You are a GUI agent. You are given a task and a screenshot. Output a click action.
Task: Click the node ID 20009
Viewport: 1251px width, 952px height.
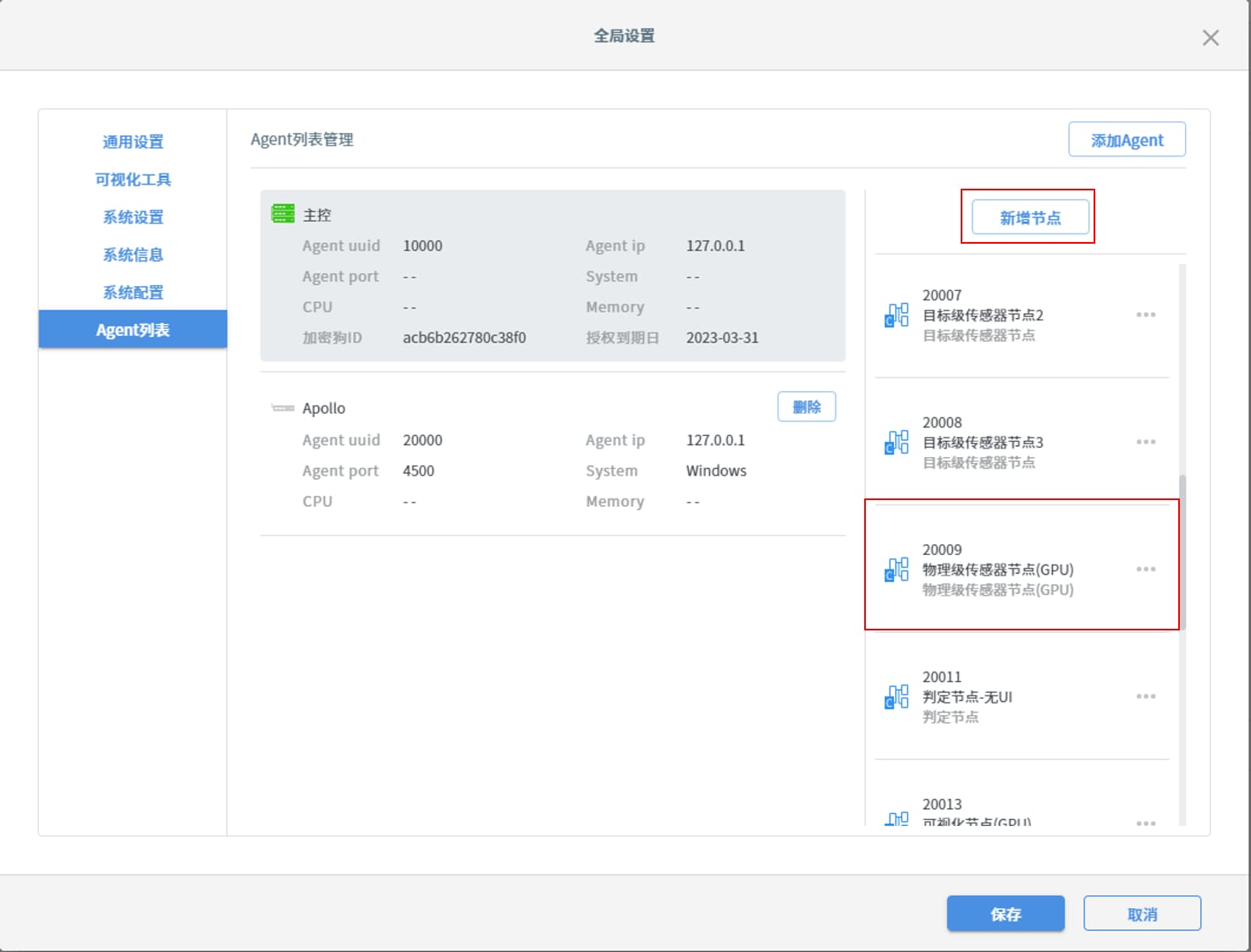pyautogui.click(x=942, y=549)
